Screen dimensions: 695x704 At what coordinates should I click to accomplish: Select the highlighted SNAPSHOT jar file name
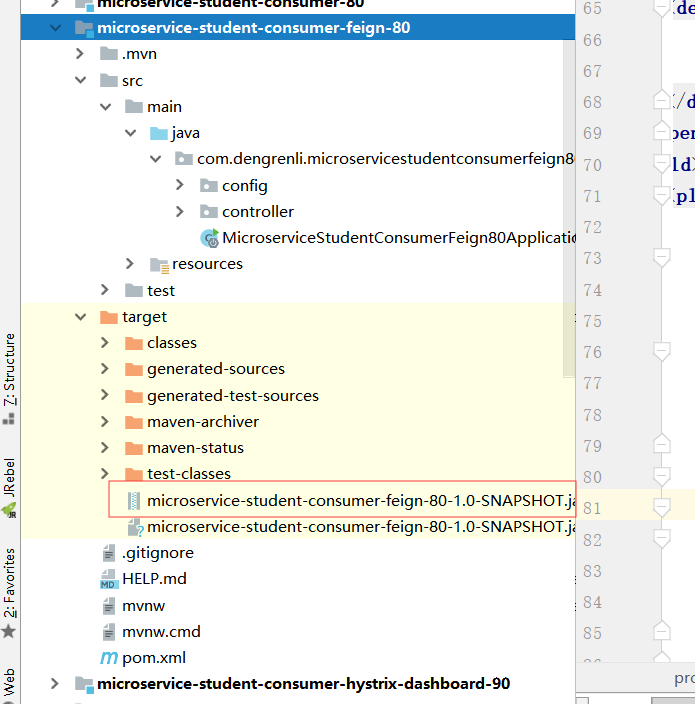(x=361, y=501)
